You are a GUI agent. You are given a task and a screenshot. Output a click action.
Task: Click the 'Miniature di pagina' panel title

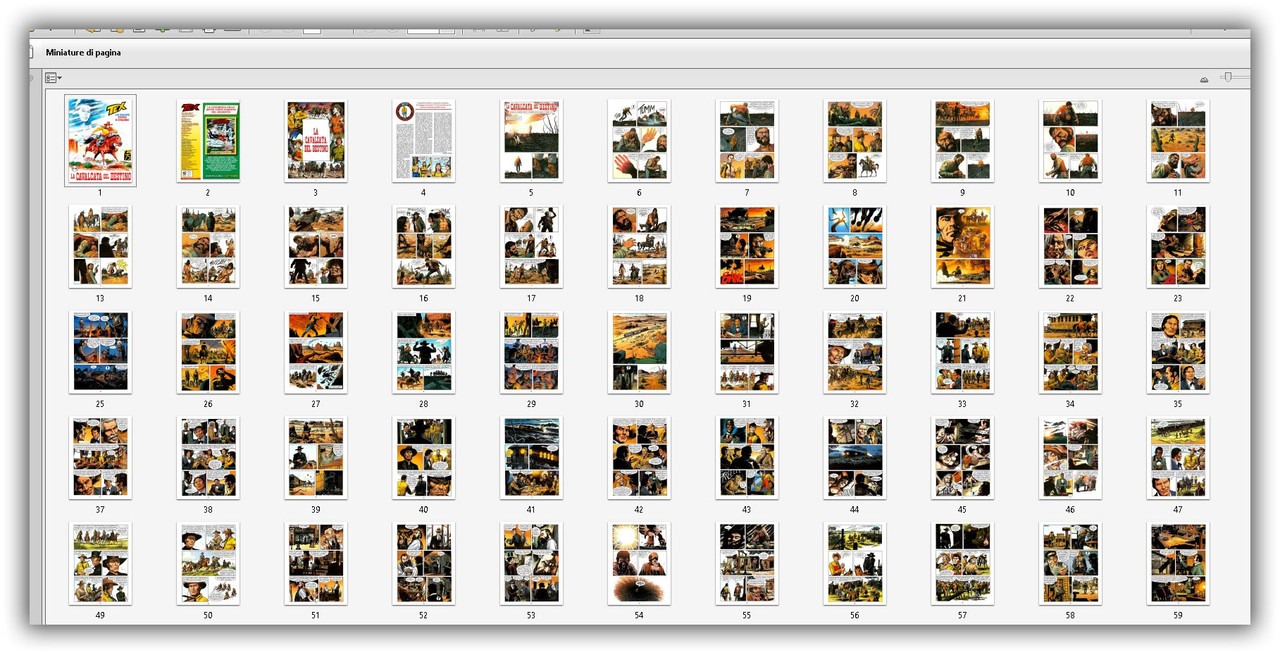(x=83, y=52)
